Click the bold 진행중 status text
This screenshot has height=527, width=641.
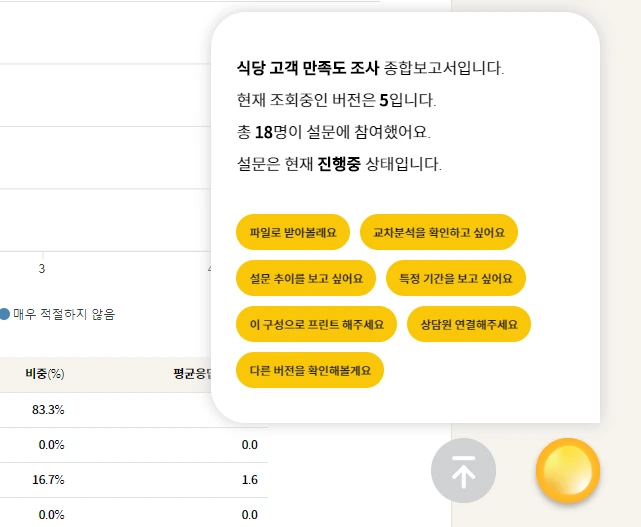pyautogui.click(x=339, y=164)
